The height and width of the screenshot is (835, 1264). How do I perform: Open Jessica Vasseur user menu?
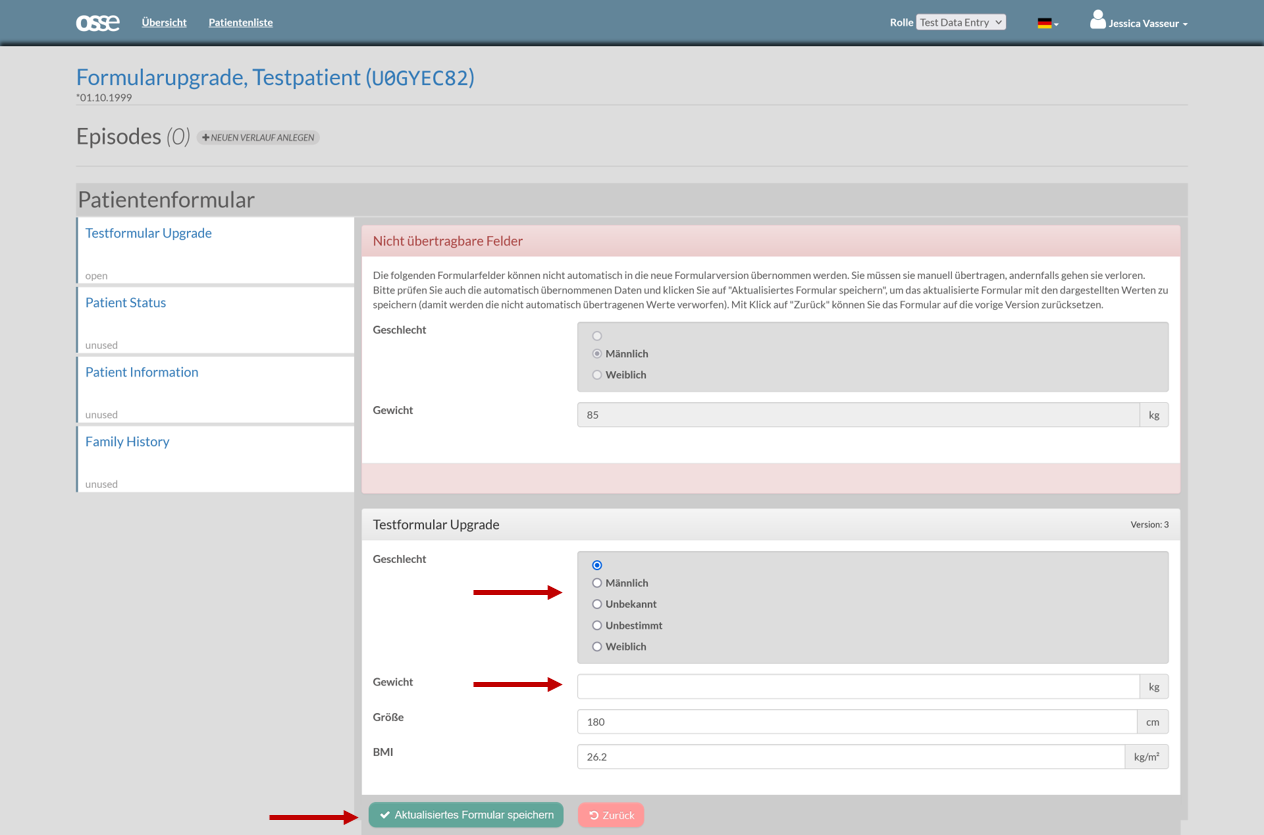[1147, 23]
